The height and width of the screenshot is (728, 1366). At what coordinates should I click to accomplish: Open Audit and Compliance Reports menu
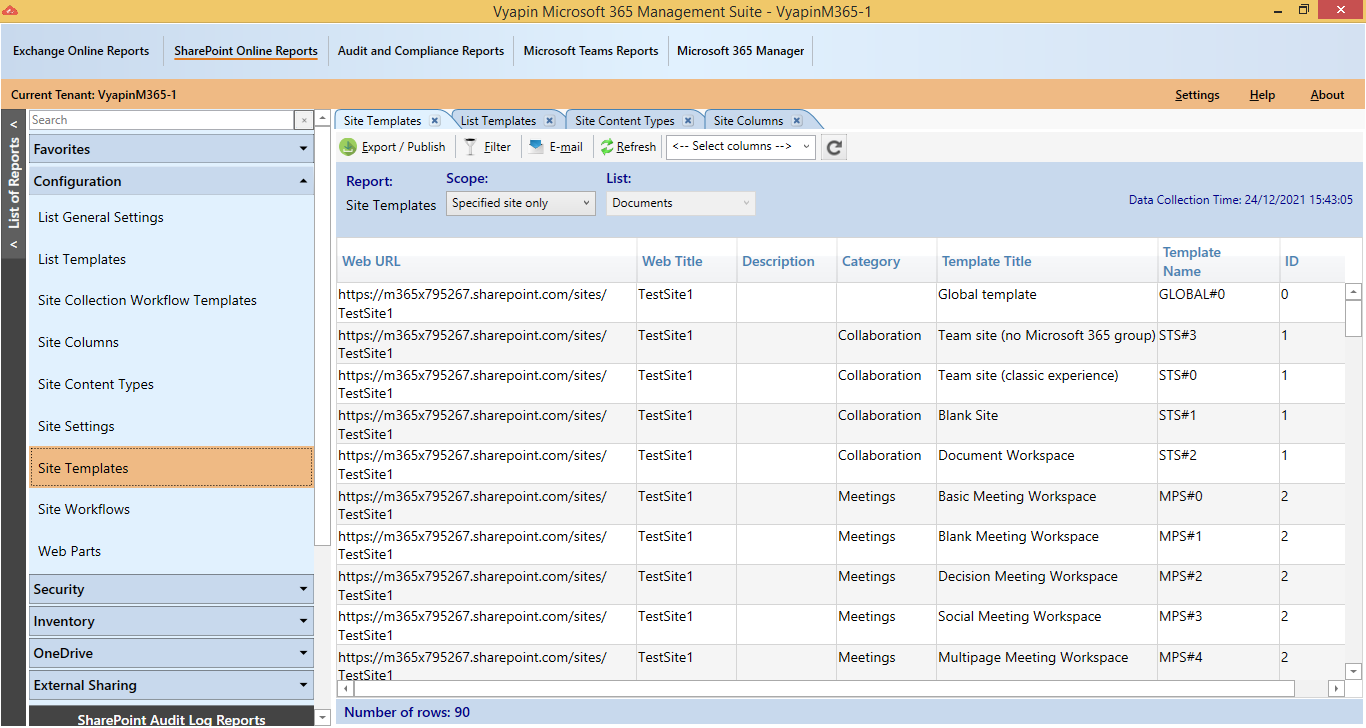pyautogui.click(x=421, y=51)
